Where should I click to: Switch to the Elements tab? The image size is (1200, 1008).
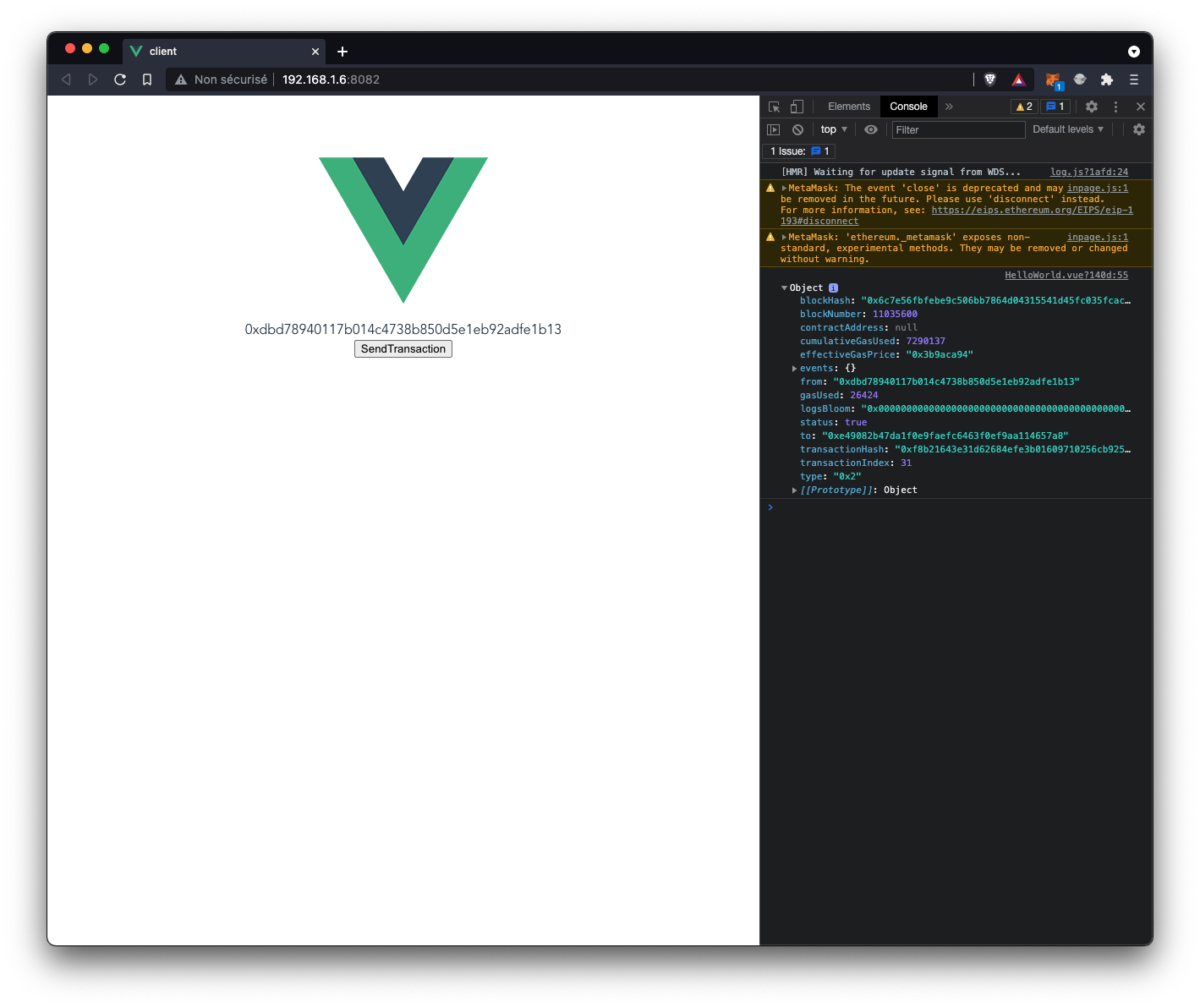[849, 107]
